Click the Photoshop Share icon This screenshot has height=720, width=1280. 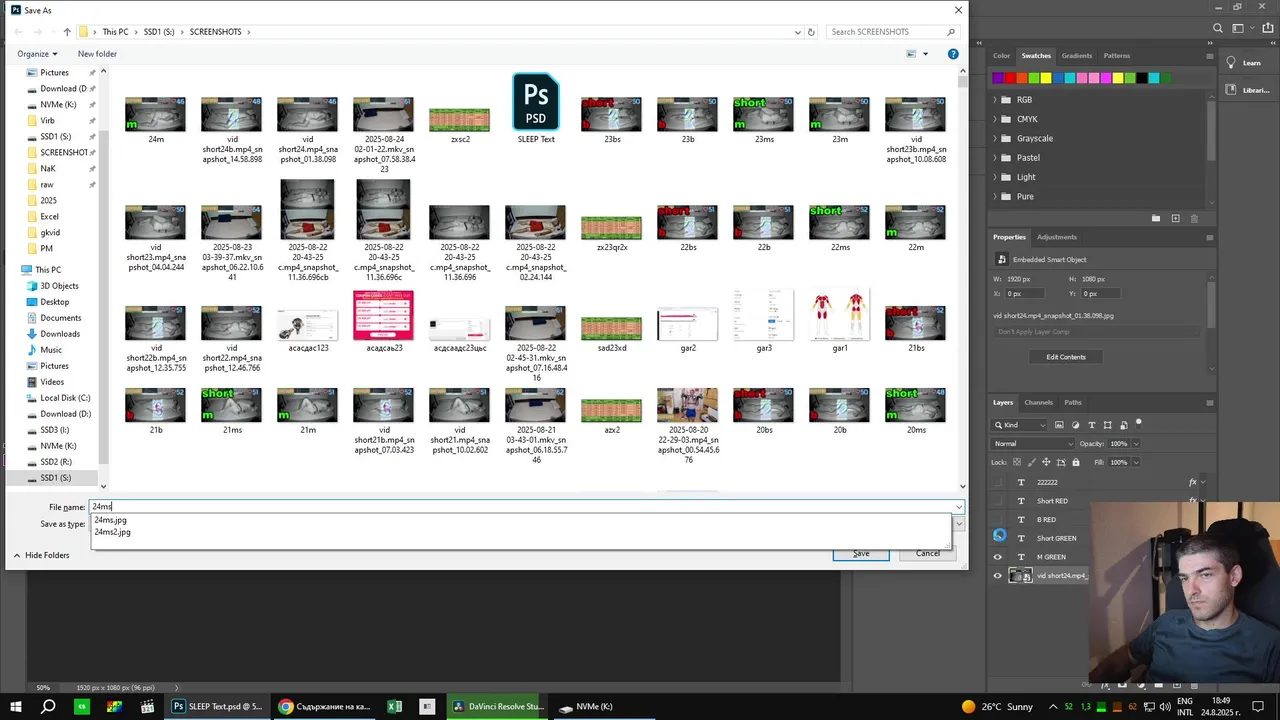1266,28
